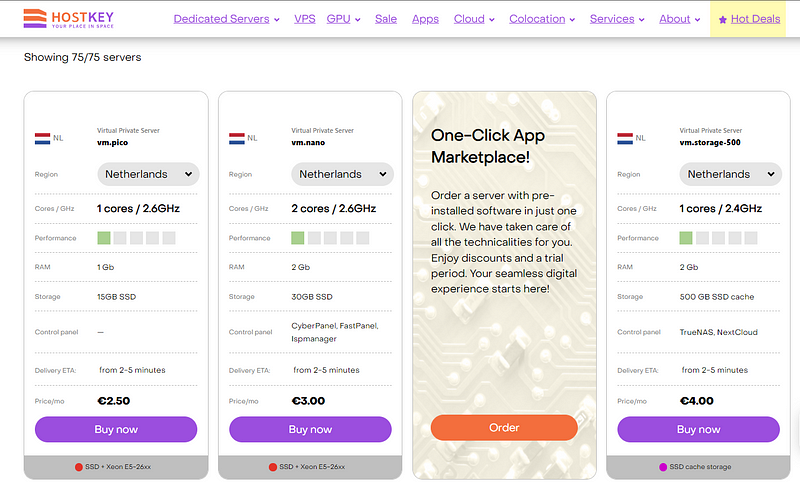Open the Apps link in navigation
Image resolution: width=800 pixels, height=486 pixels.
(x=425, y=19)
